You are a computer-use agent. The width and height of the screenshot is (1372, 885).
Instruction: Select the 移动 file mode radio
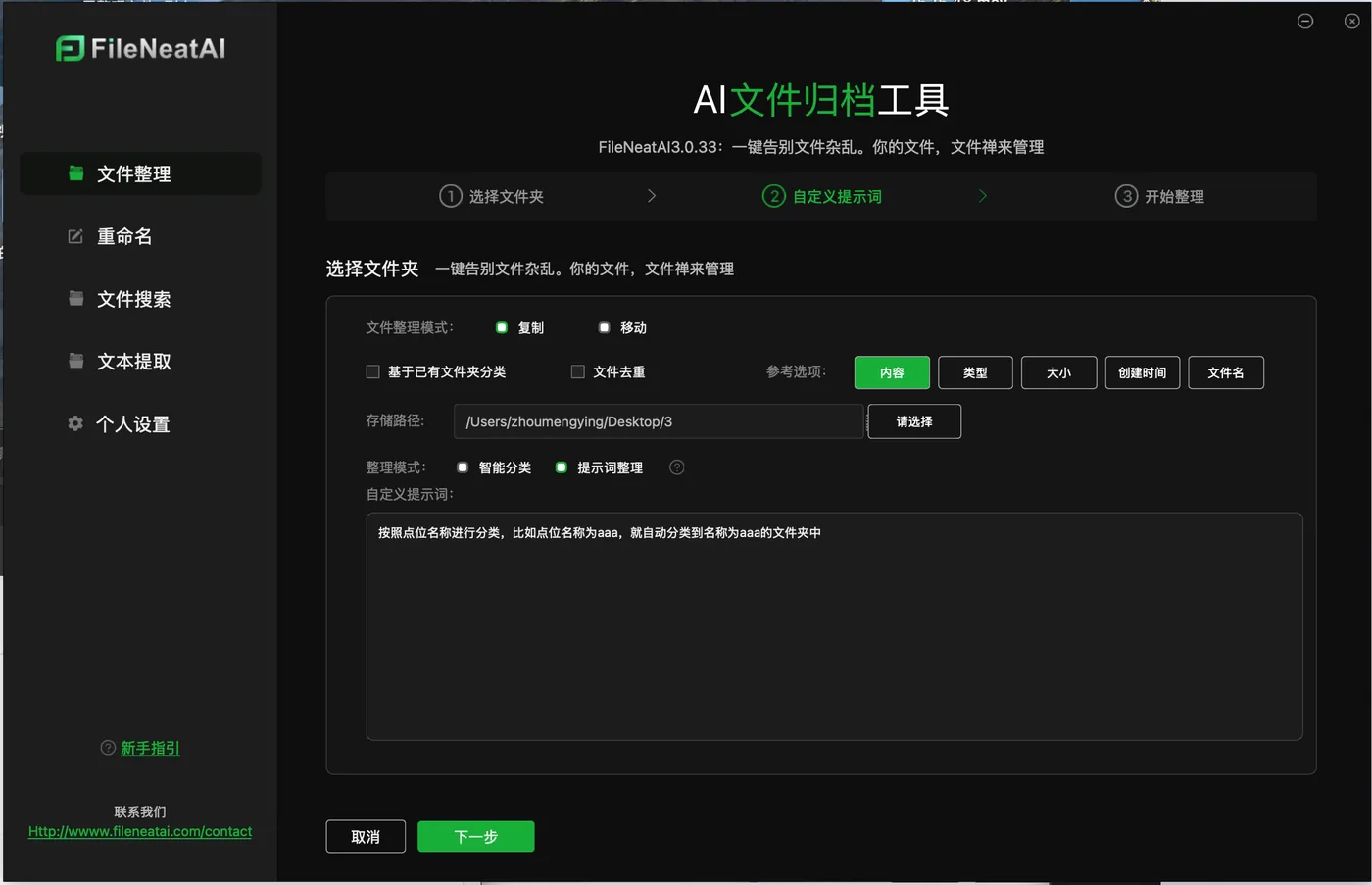[604, 327]
